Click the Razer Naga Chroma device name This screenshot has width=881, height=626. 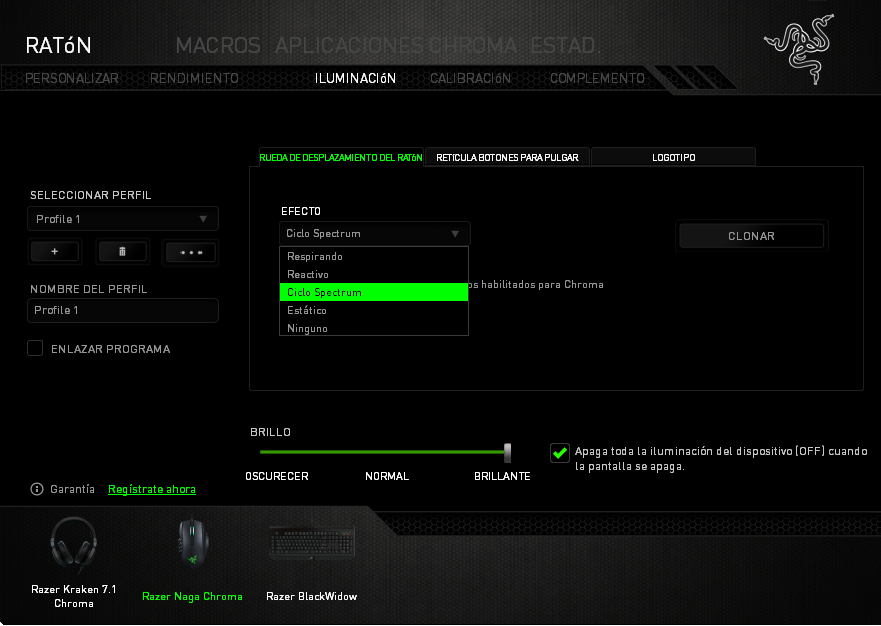[192, 596]
